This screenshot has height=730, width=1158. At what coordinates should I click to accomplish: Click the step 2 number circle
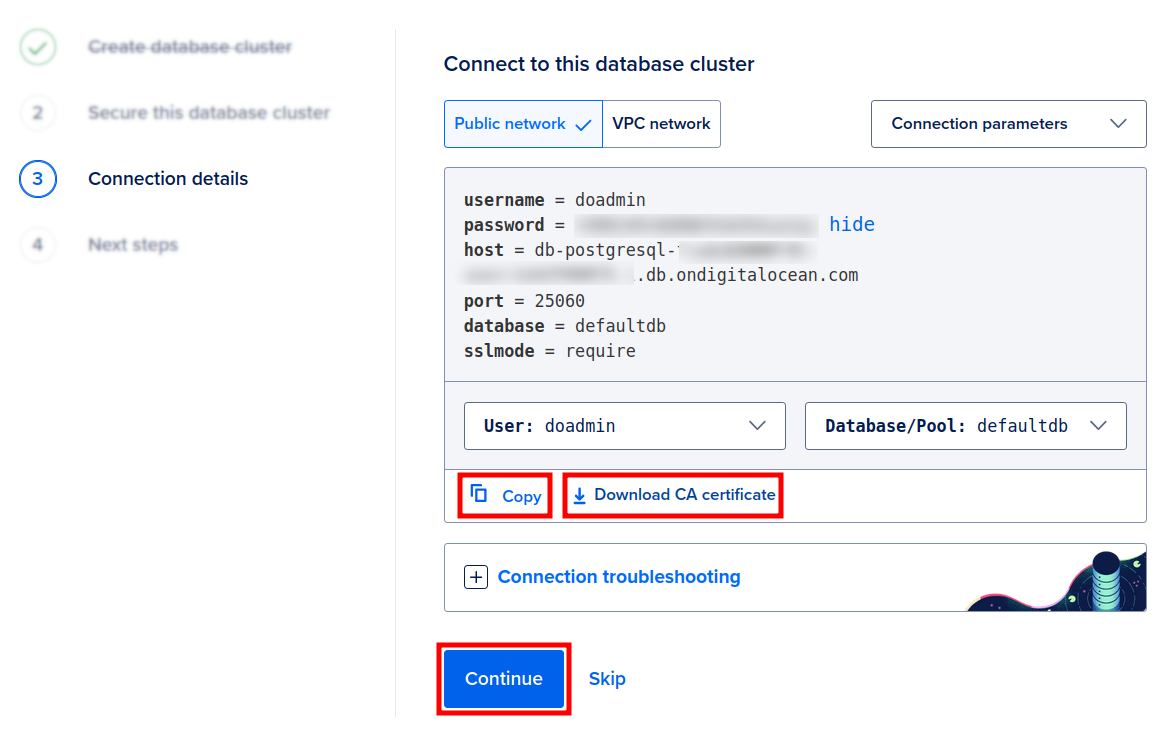click(x=38, y=113)
